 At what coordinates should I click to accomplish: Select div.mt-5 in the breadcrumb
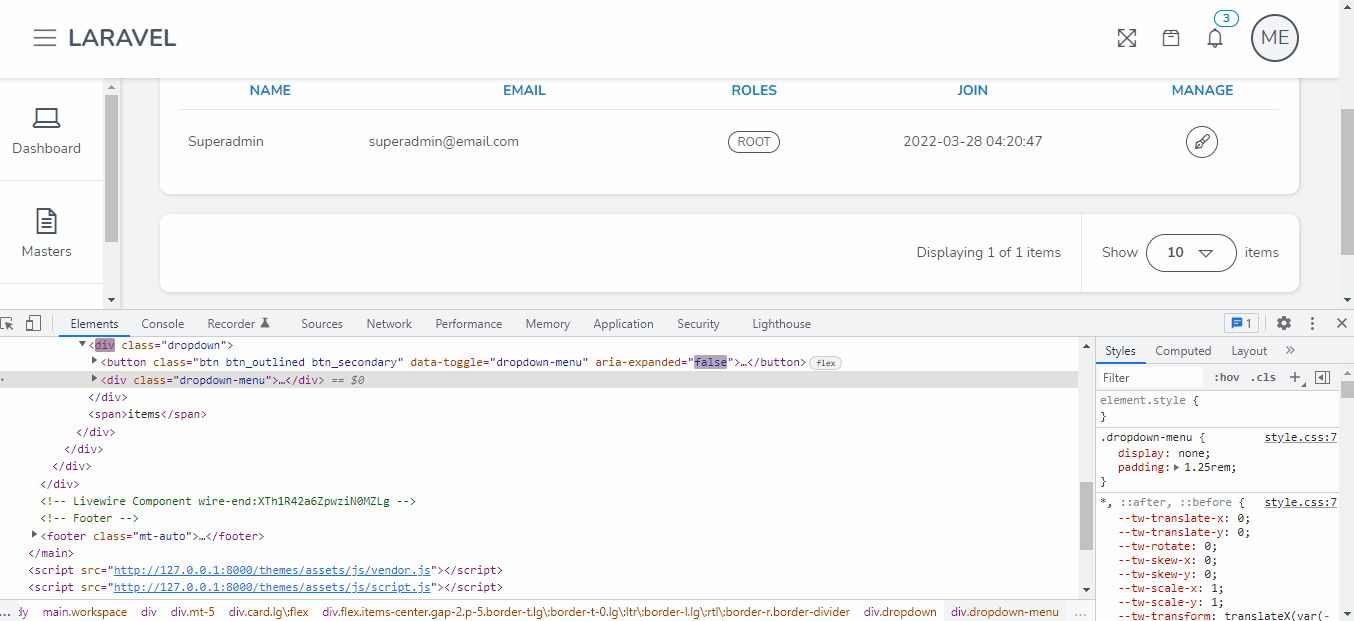point(192,612)
